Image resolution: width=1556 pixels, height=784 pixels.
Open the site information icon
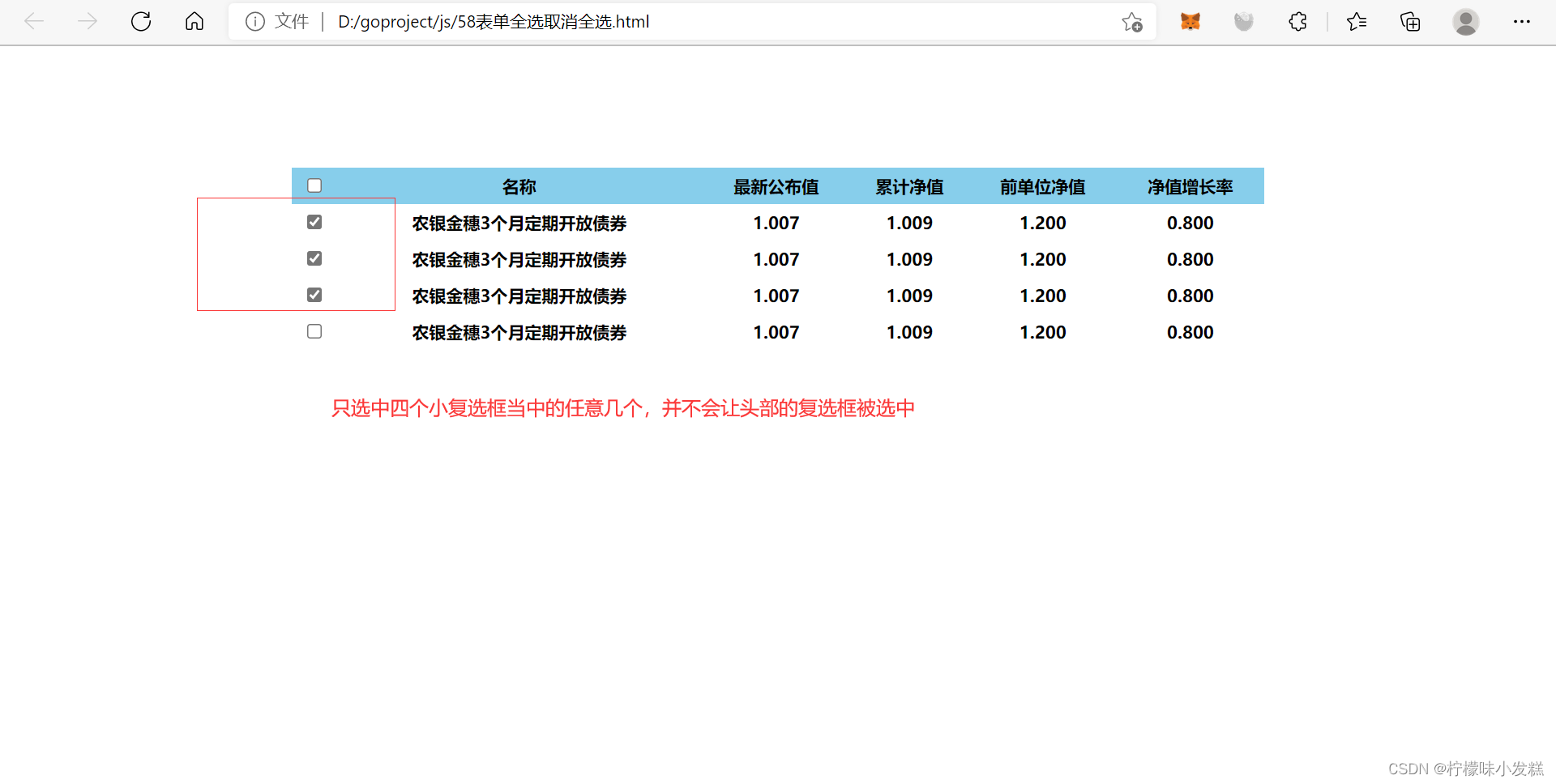click(x=255, y=22)
